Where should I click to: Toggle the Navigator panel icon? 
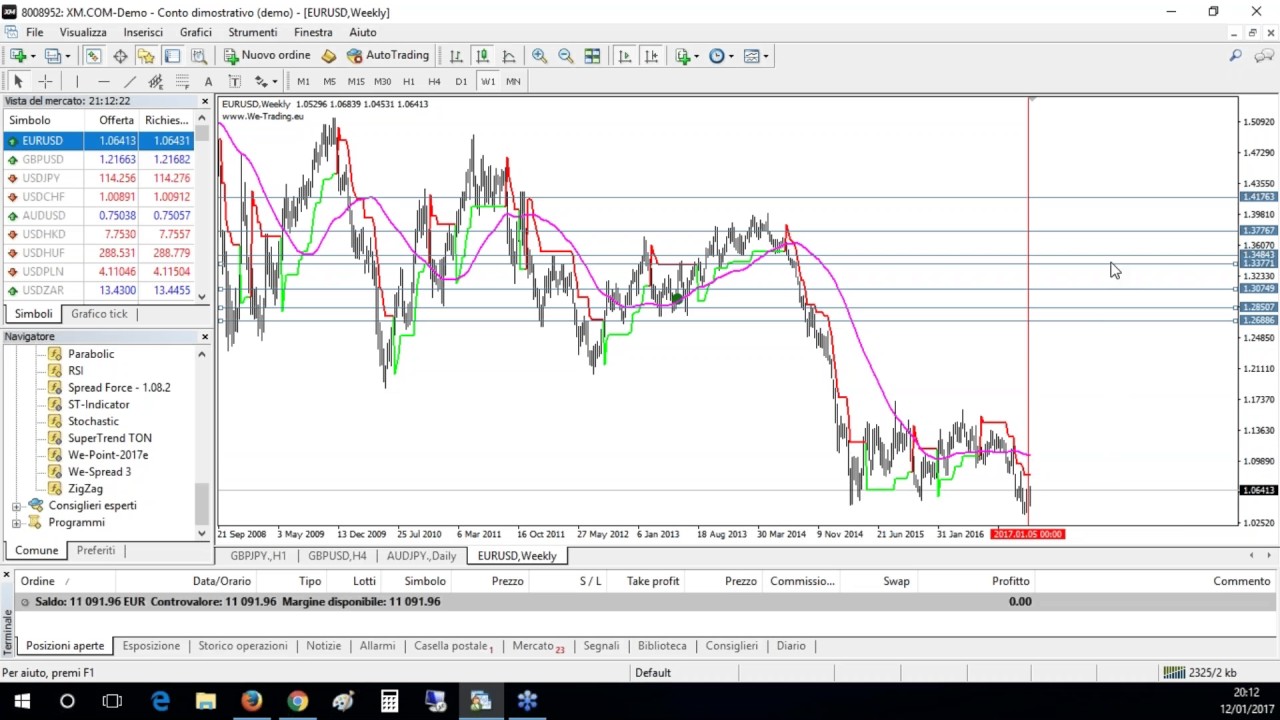click(146, 56)
